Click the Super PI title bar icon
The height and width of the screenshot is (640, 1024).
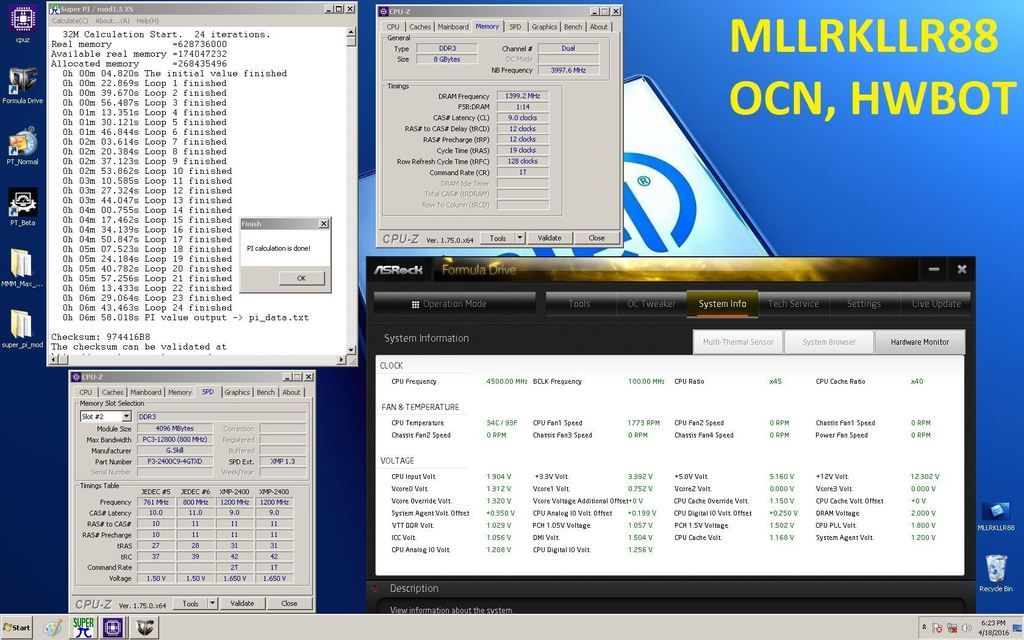55,9
